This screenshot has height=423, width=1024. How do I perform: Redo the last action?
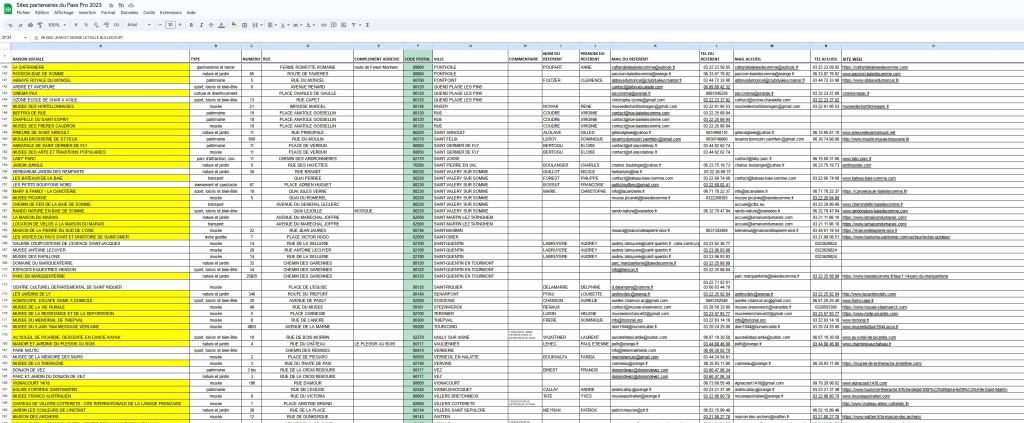point(20,25)
